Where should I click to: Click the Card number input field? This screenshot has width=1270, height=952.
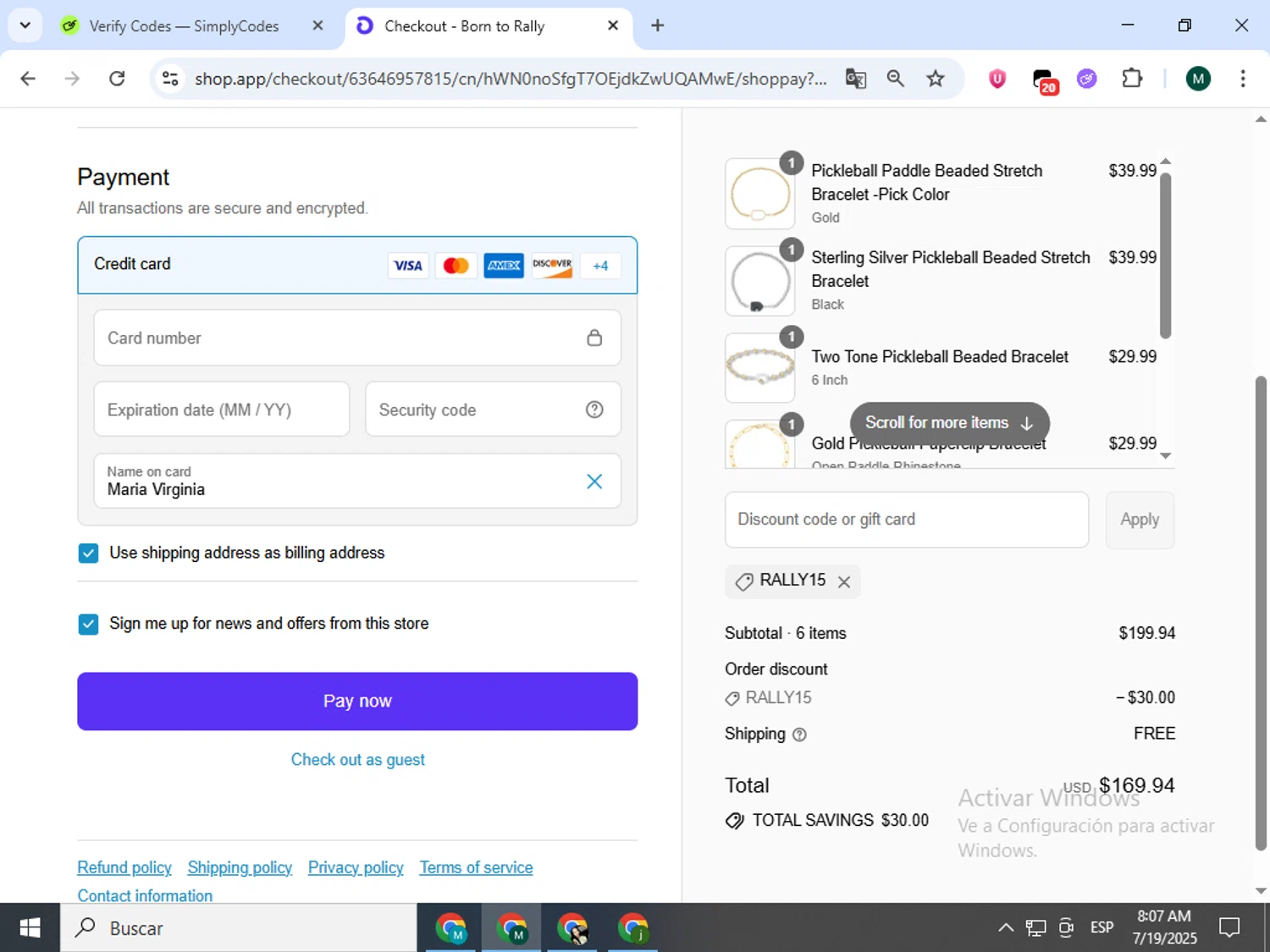tap(357, 338)
